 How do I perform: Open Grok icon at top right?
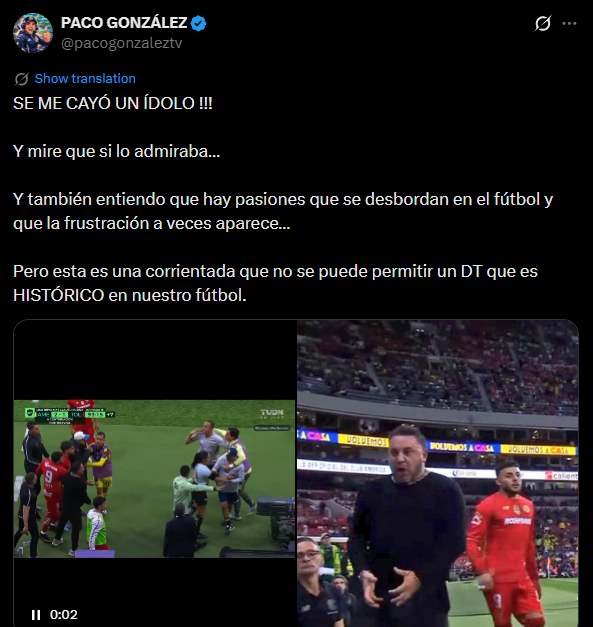[x=543, y=23]
